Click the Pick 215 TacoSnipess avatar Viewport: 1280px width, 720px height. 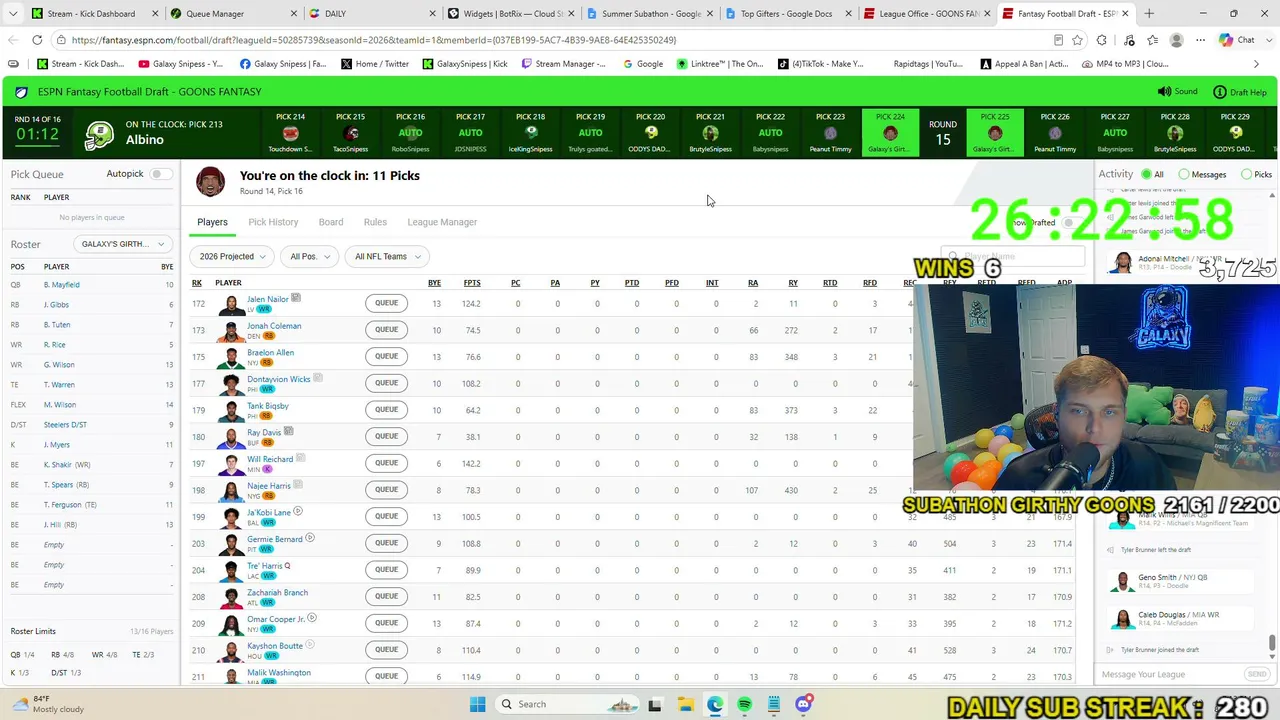click(351, 133)
